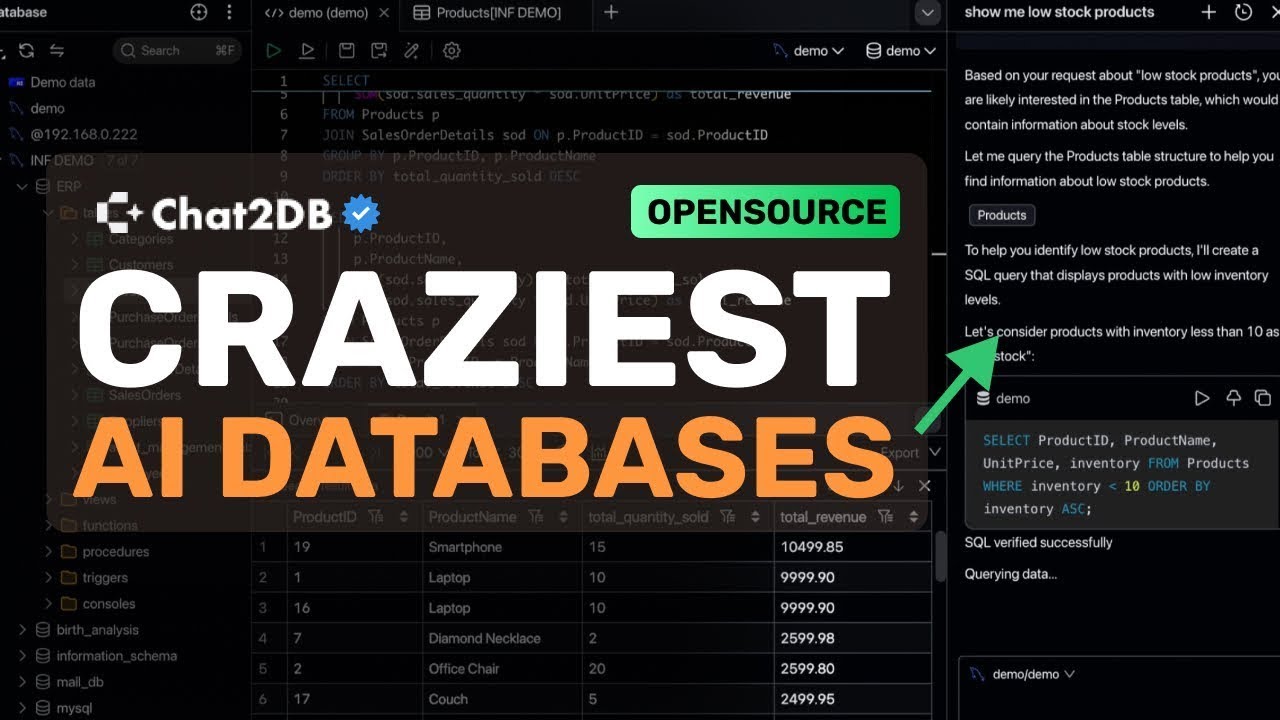Open the Export dropdown in results panel

click(x=910, y=452)
